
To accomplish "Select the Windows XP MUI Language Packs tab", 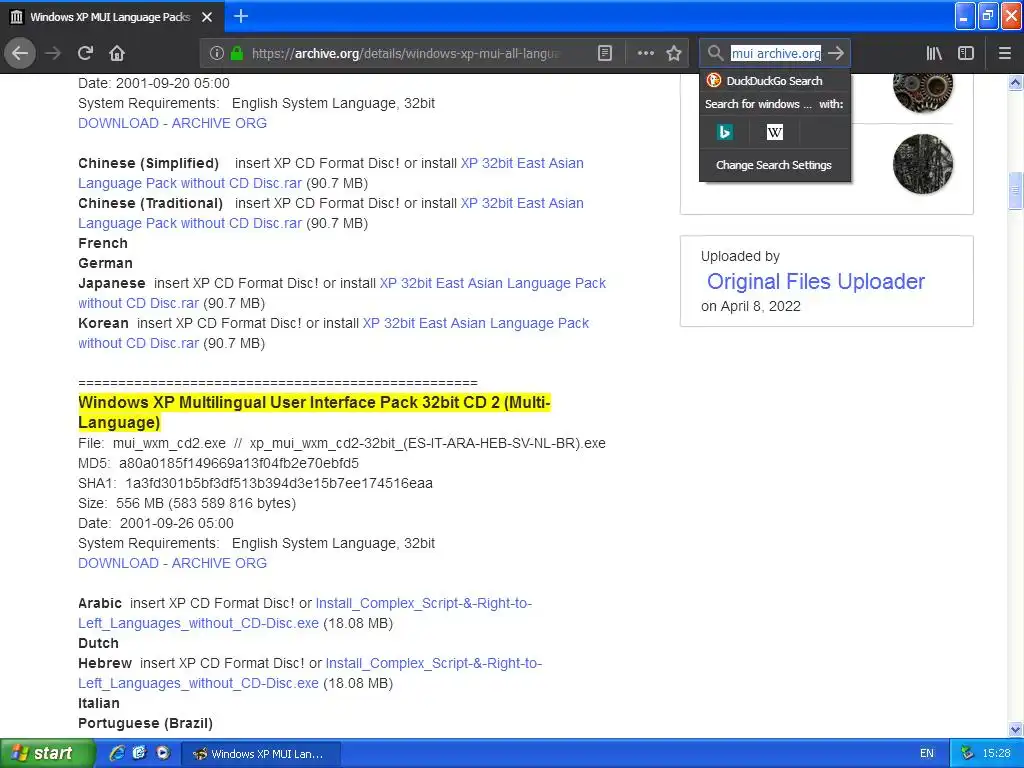I will coord(111,17).
